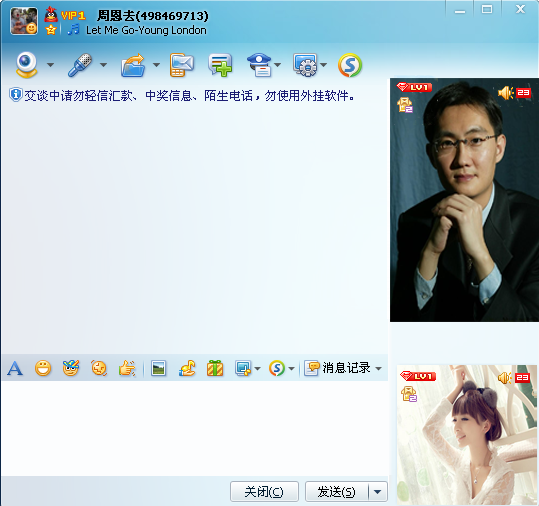539x506 pixels.
Task: Expand remote desktop apps dropdown arrow
Action: [x=323, y=65]
